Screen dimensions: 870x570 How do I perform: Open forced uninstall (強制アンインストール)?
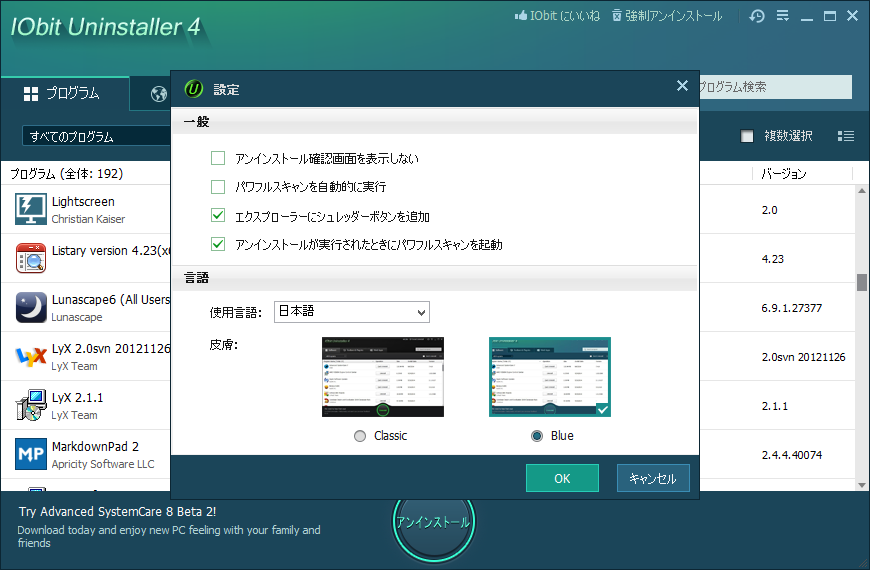click(667, 16)
